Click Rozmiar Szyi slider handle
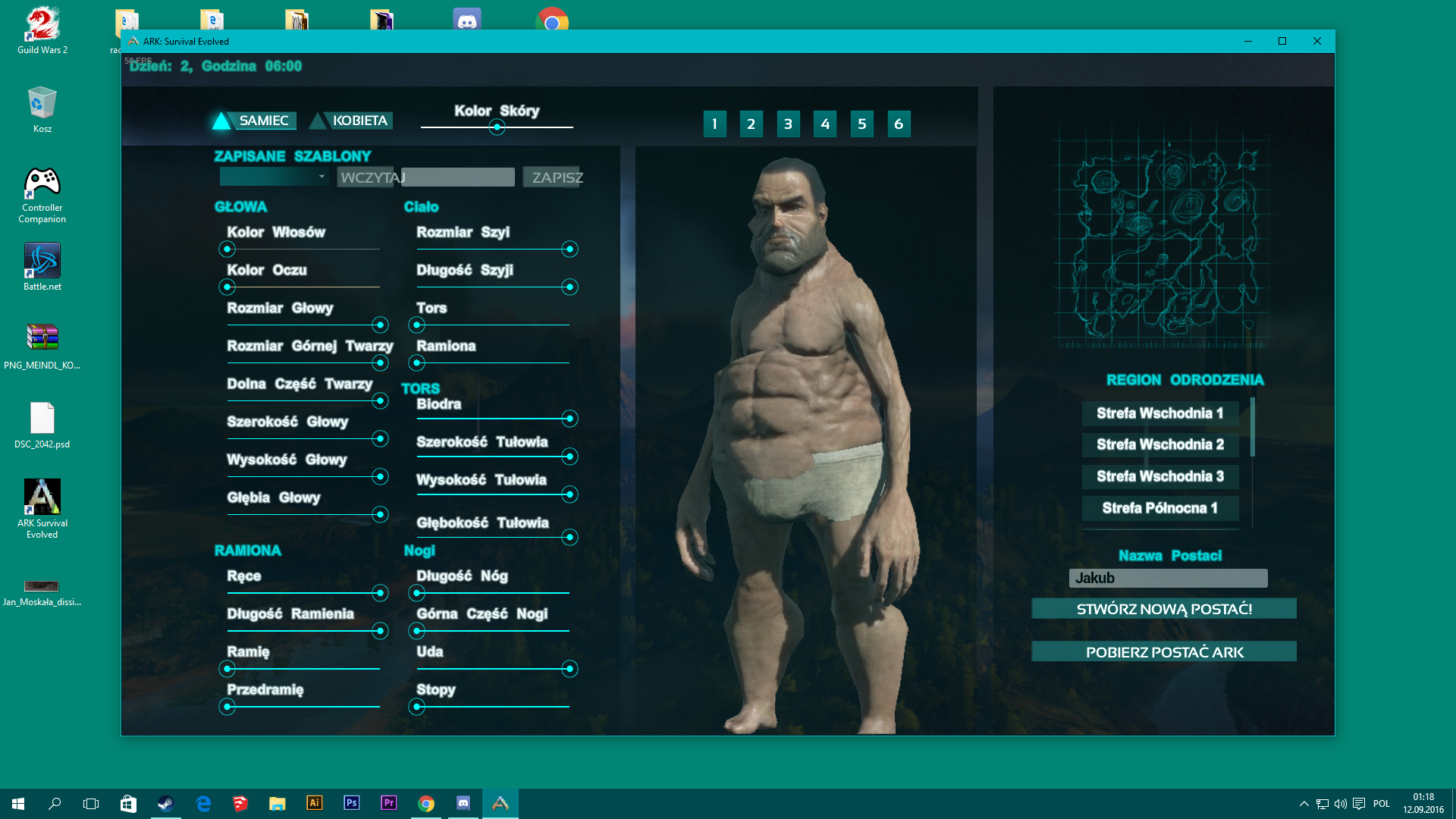 [x=570, y=249]
